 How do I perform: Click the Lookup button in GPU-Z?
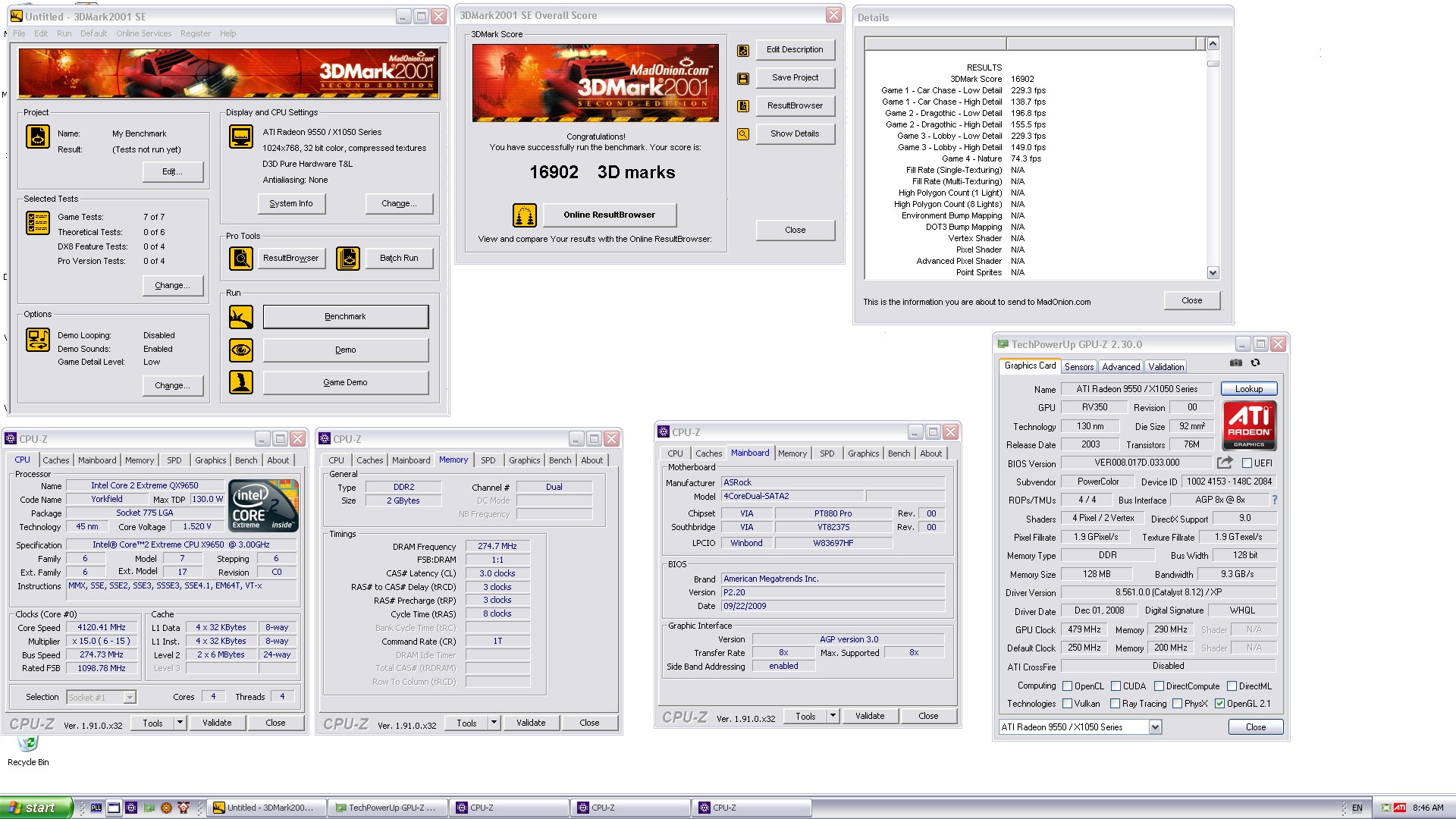pos(1248,389)
